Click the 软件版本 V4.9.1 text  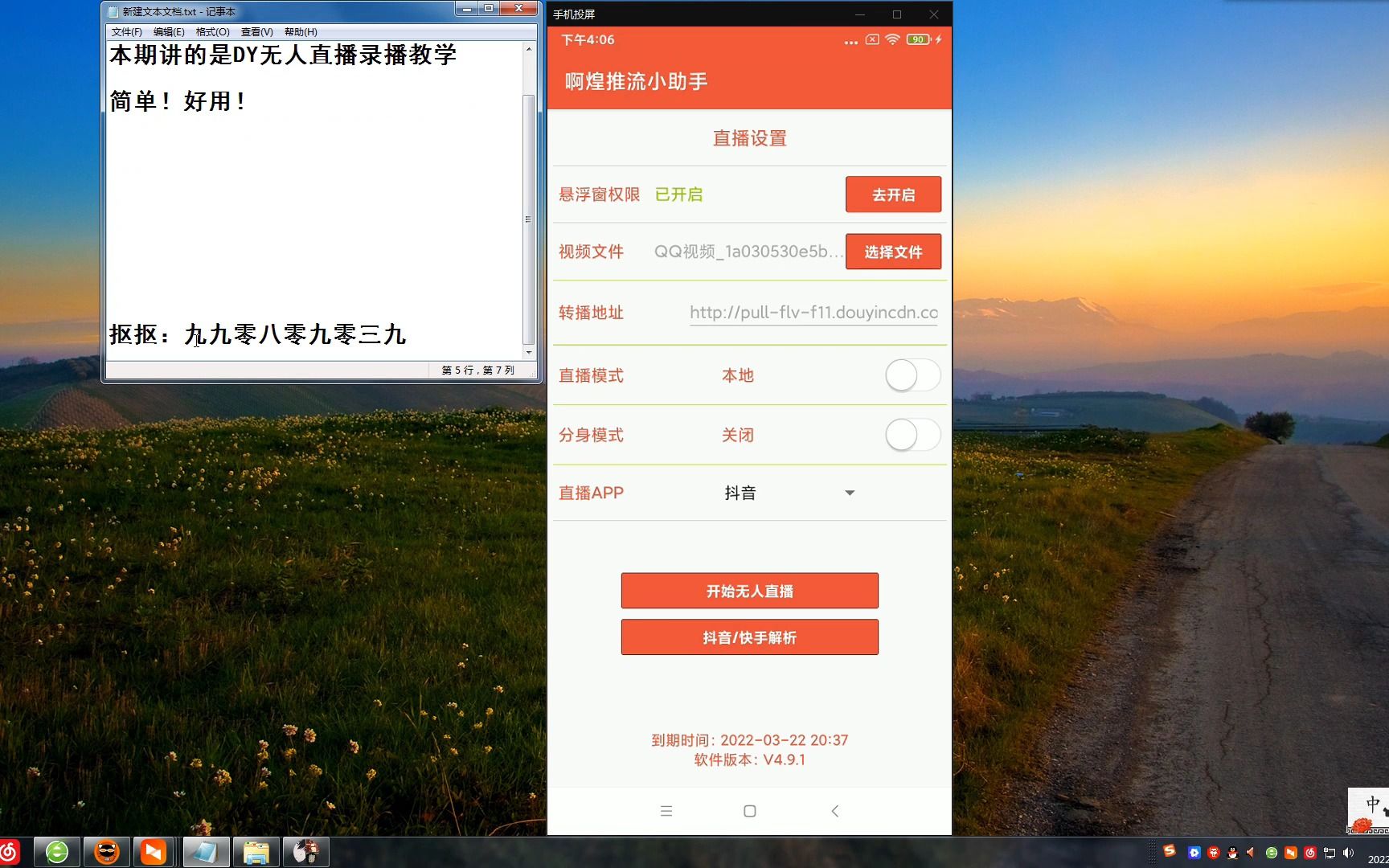(x=749, y=759)
